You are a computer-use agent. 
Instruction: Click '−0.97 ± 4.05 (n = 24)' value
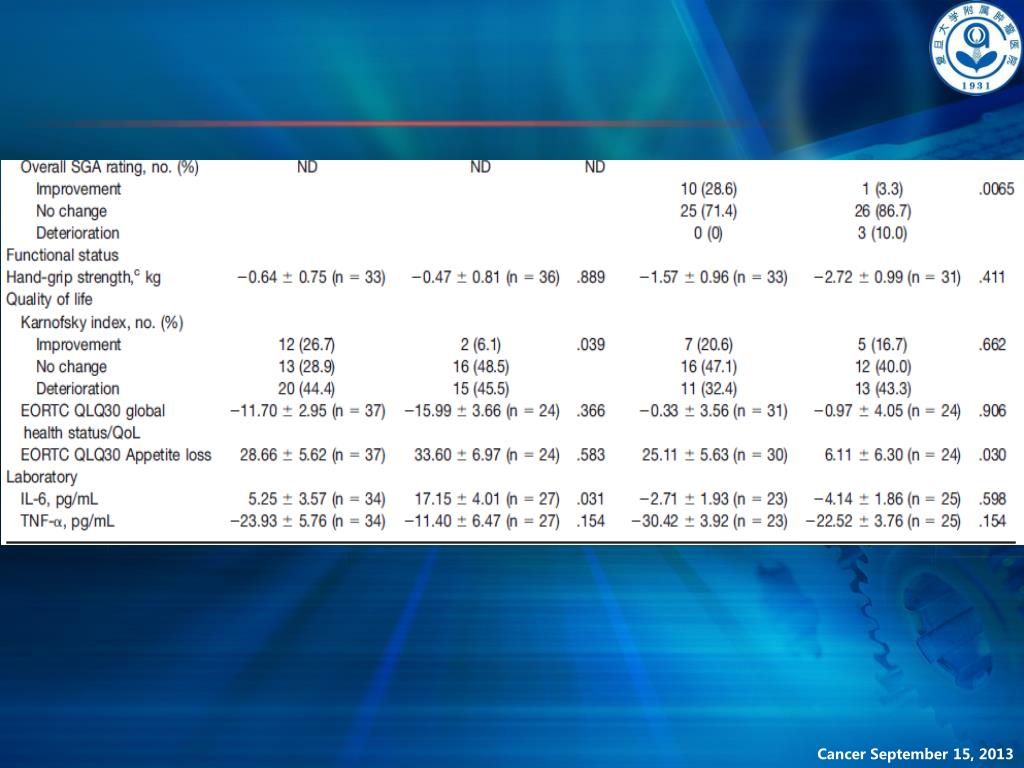(x=888, y=411)
